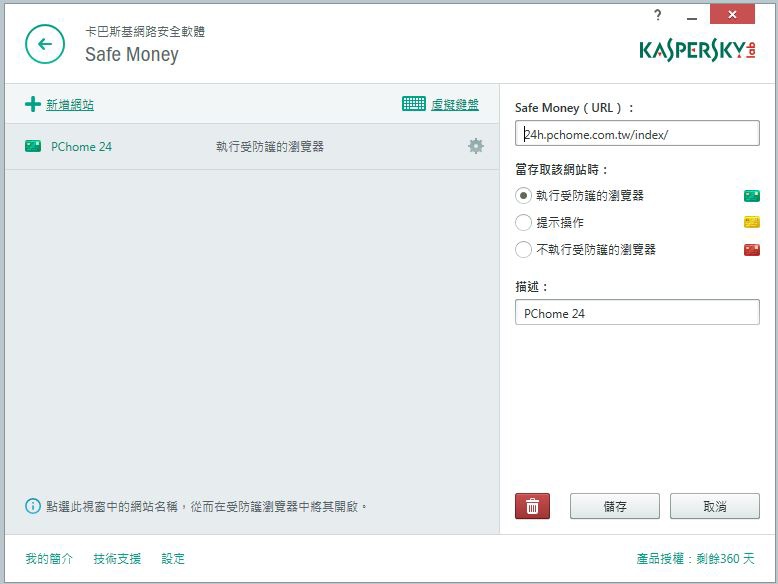Open the 技術支援 link

click(x=117, y=559)
